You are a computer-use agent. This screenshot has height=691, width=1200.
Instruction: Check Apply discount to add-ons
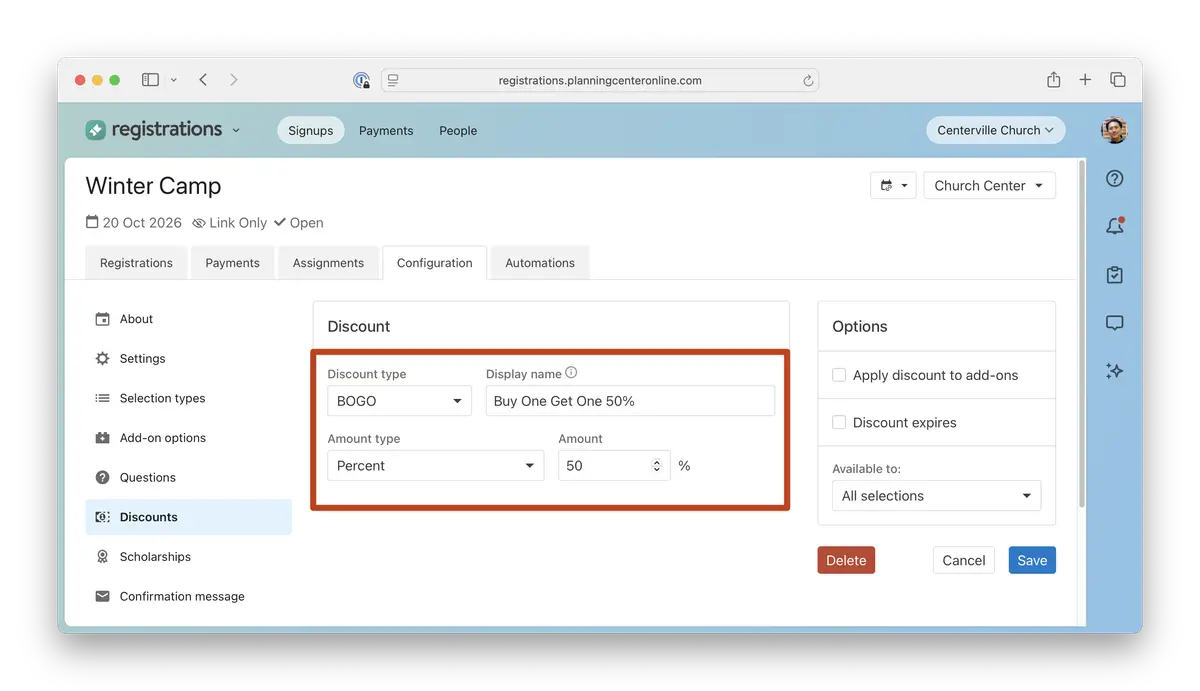coord(839,375)
